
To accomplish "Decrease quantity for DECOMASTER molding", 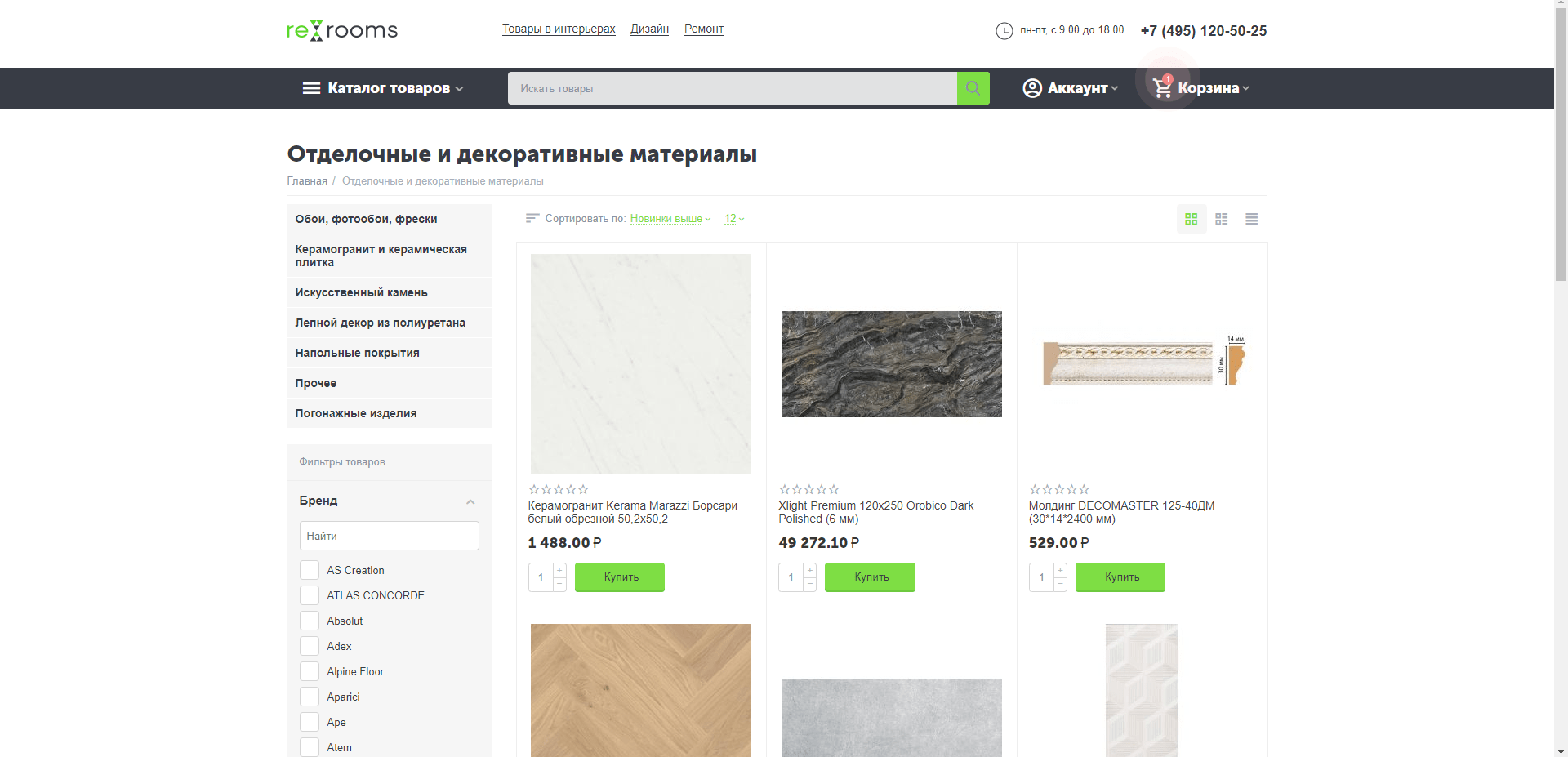I will 1060,584.
